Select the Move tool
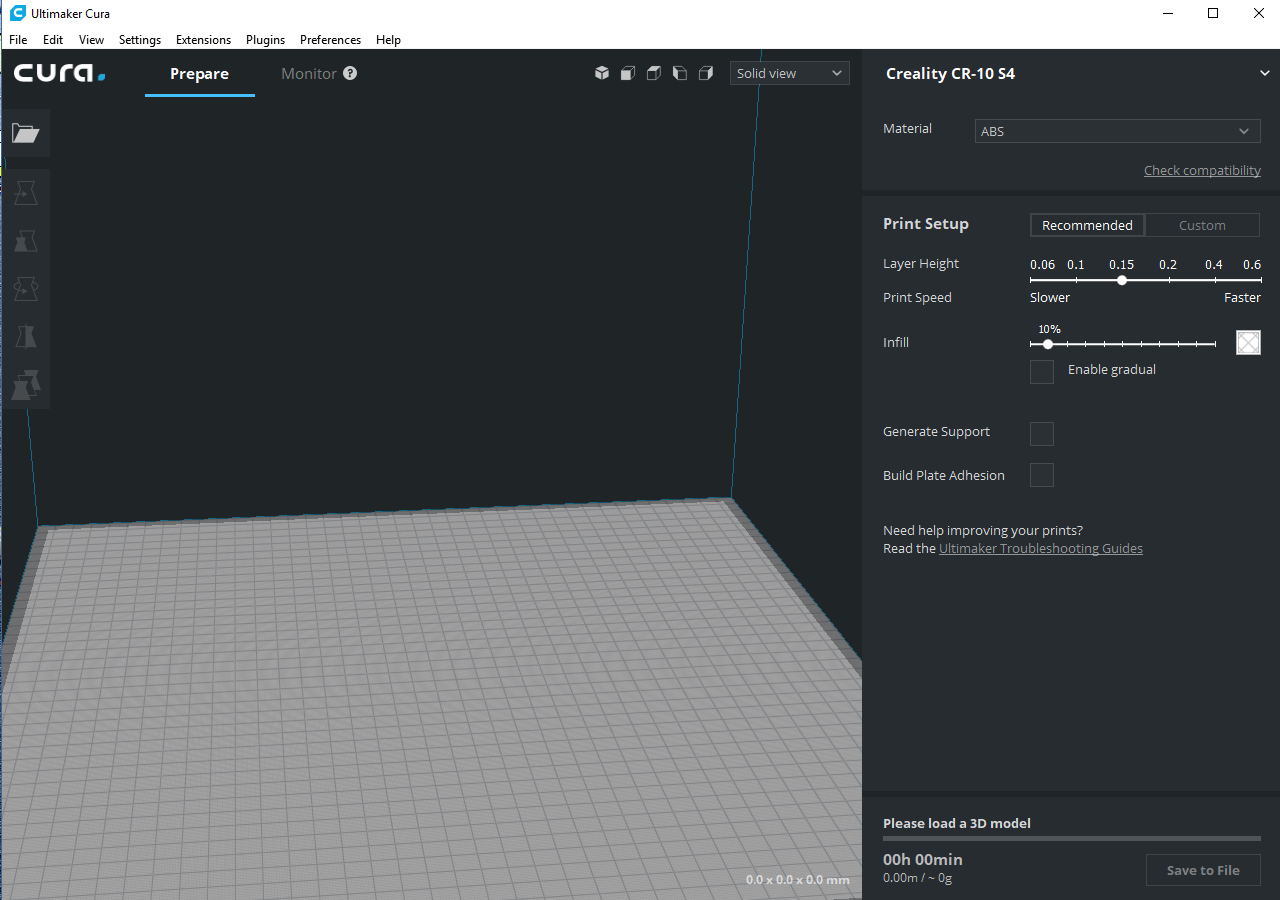This screenshot has height=900, width=1280. (25, 192)
